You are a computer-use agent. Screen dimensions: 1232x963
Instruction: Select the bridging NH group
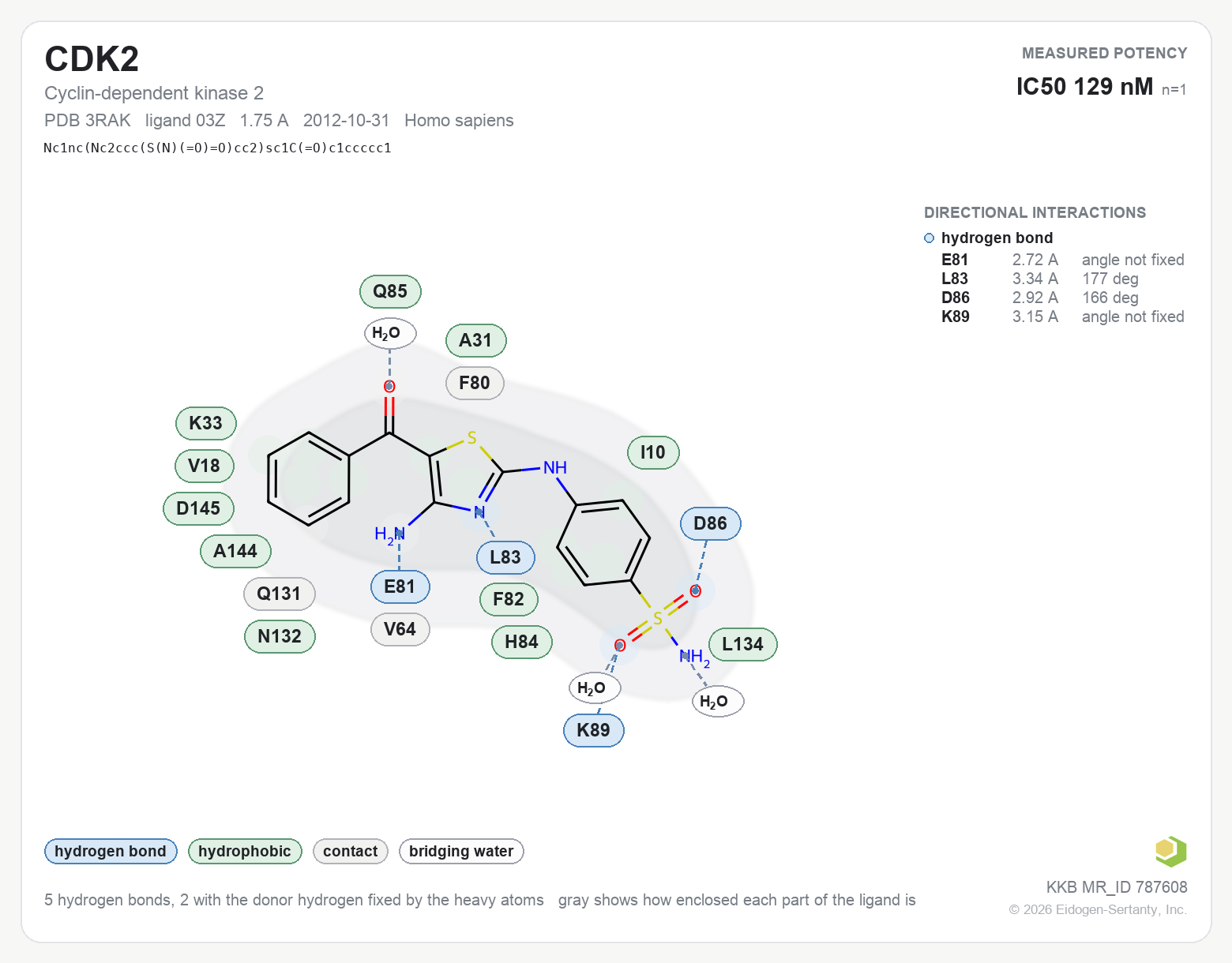pyautogui.click(x=555, y=467)
